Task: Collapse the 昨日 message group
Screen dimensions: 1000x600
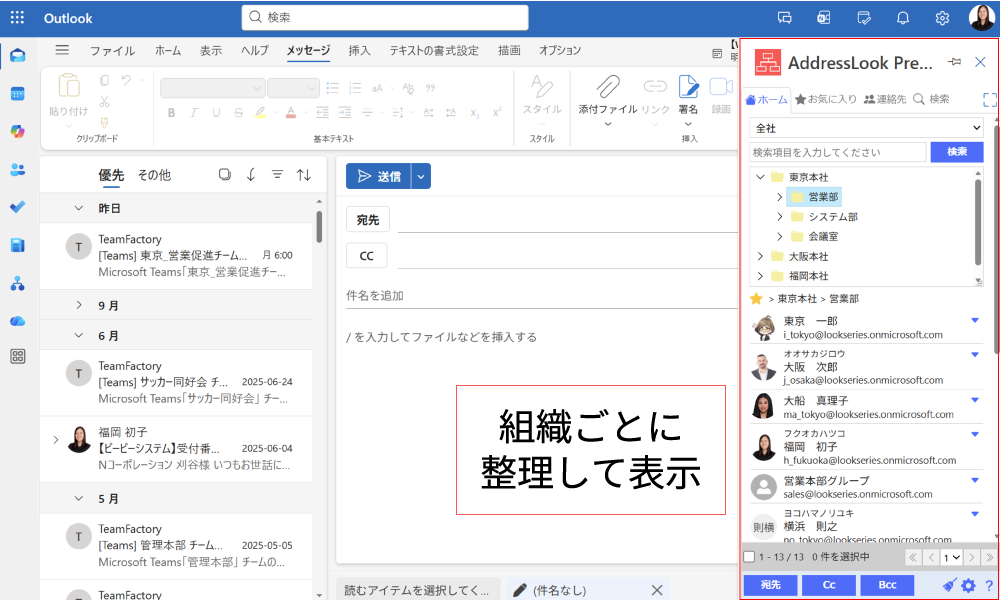Action: click(x=79, y=208)
